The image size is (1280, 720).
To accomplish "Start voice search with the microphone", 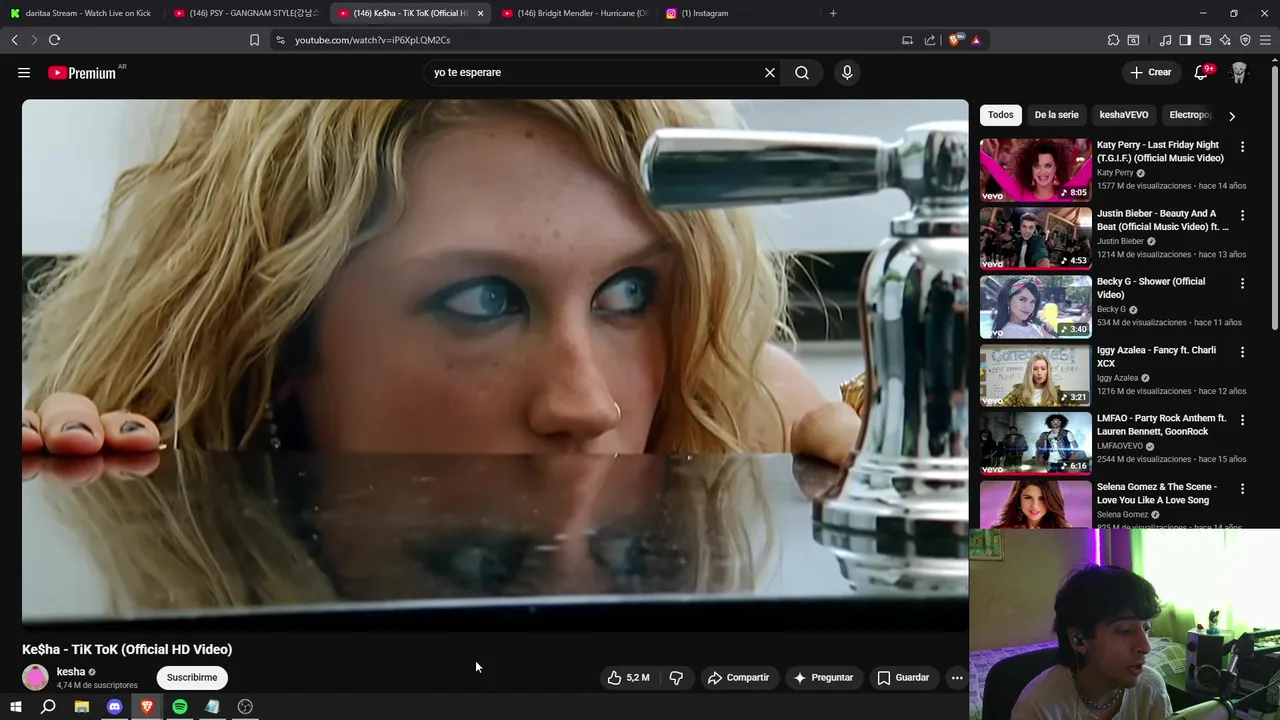I will (x=847, y=72).
